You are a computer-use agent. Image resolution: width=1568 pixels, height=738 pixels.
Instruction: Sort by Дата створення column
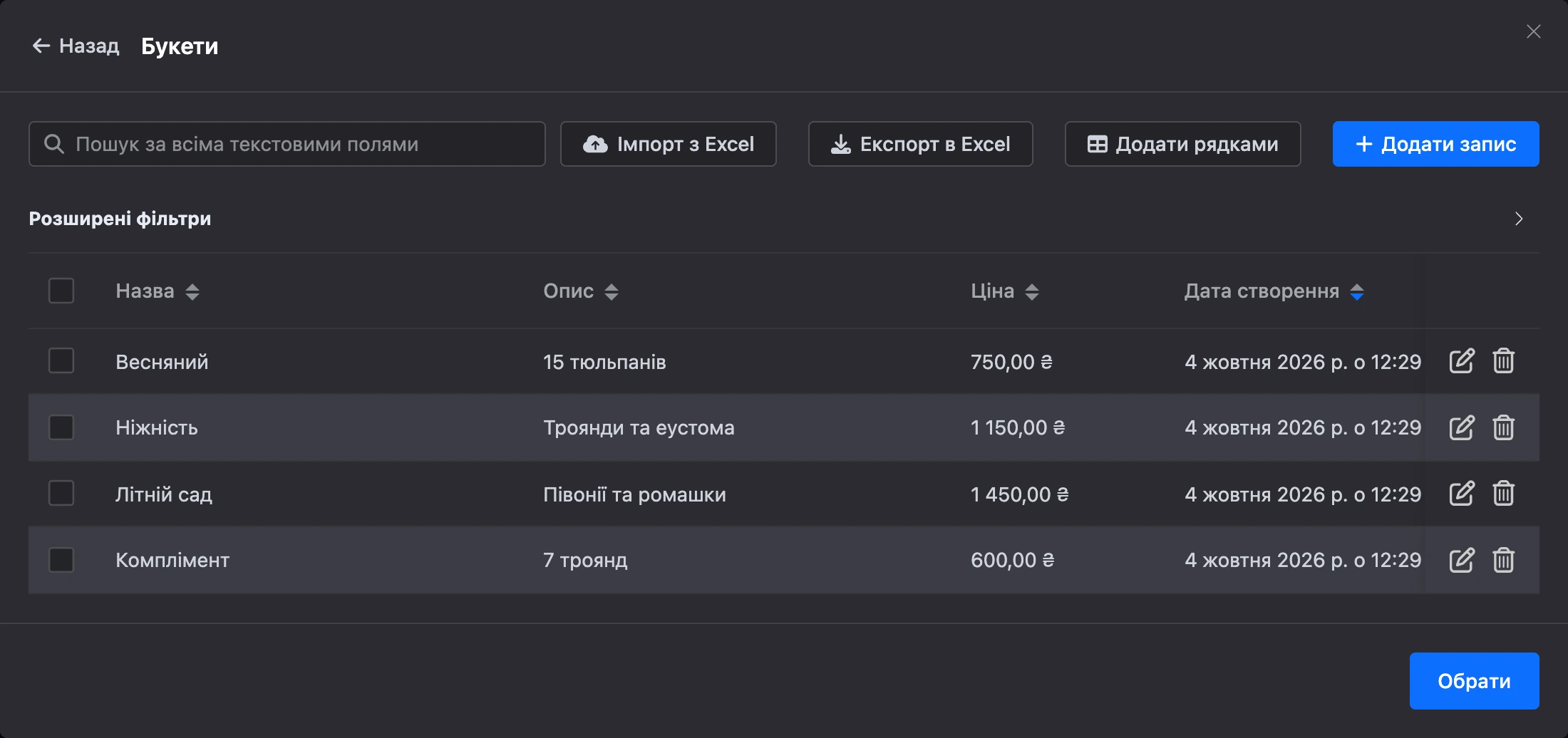click(1357, 291)
